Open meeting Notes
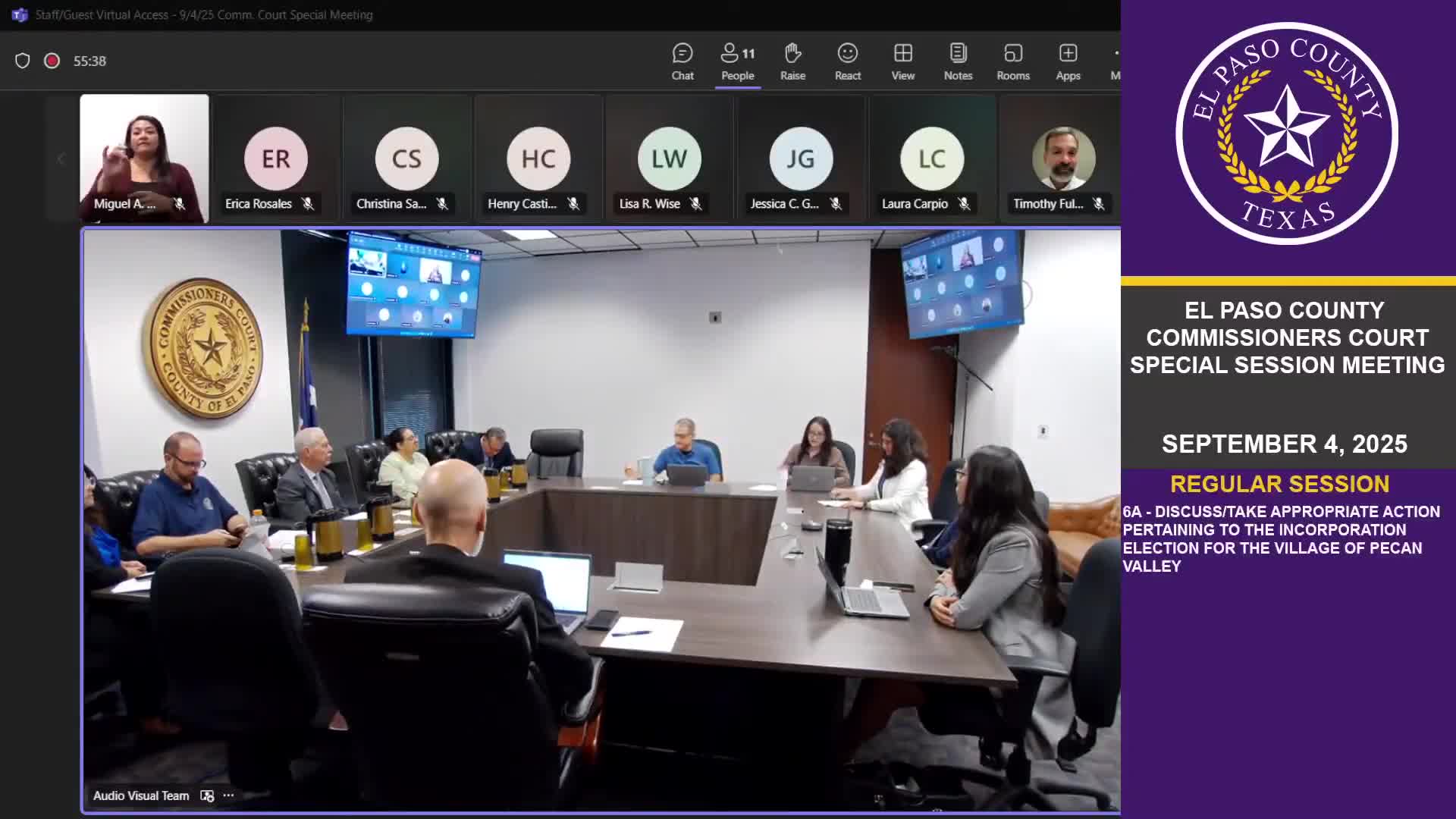The width and height of the screenshot is (1456, 819). pos(958,61)
